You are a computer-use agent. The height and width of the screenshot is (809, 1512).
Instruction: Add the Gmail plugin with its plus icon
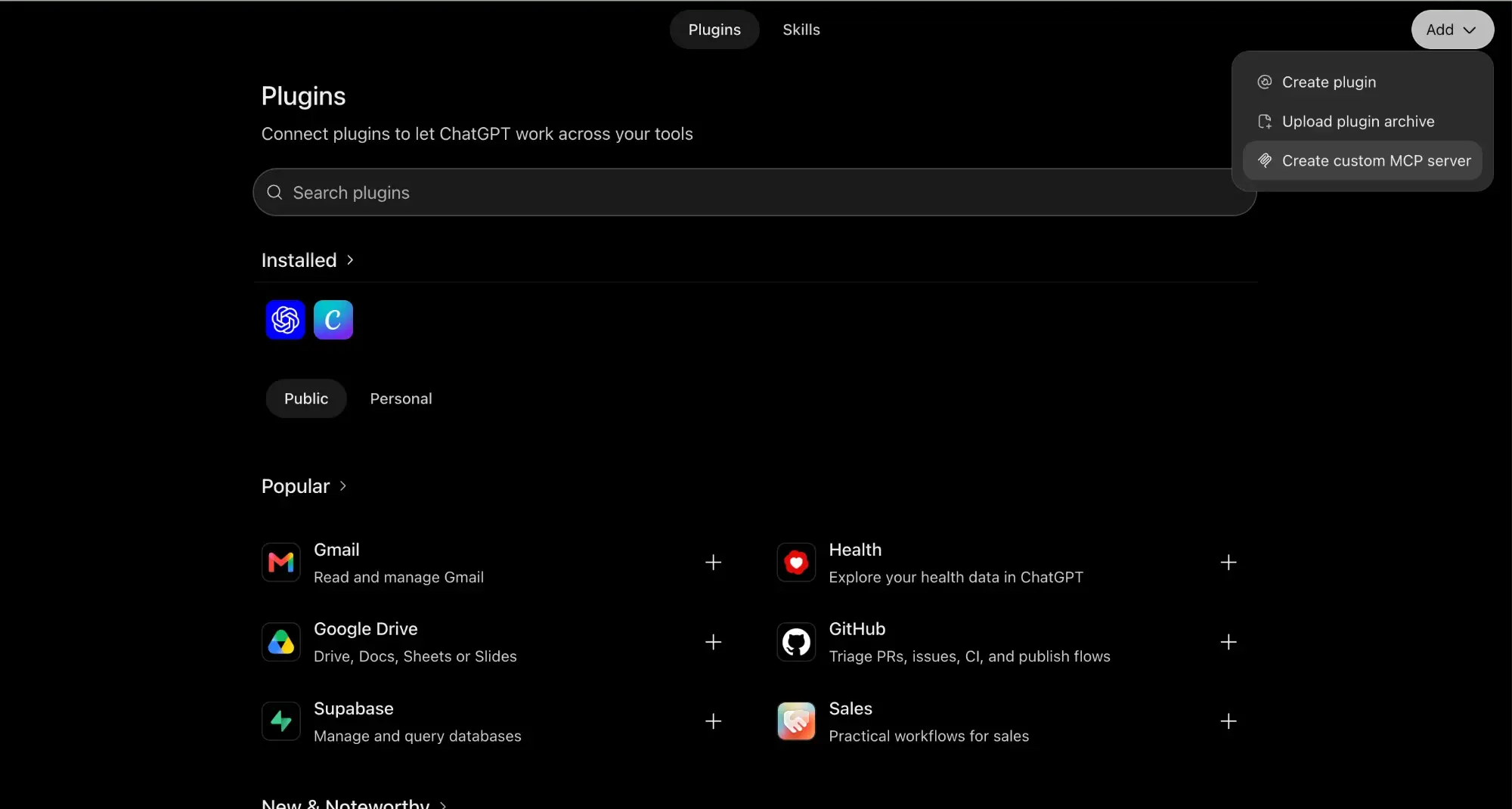(x=713, y=563)
